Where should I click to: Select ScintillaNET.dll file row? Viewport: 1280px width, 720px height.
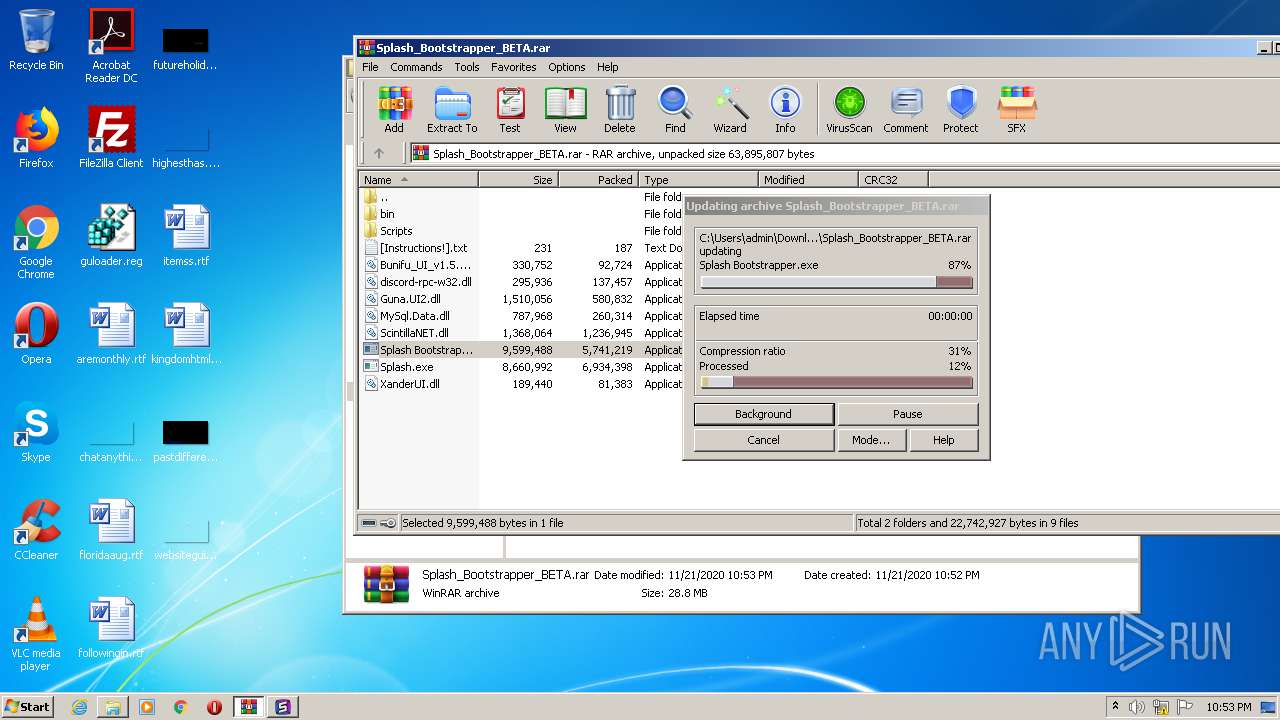click(520, 333)
